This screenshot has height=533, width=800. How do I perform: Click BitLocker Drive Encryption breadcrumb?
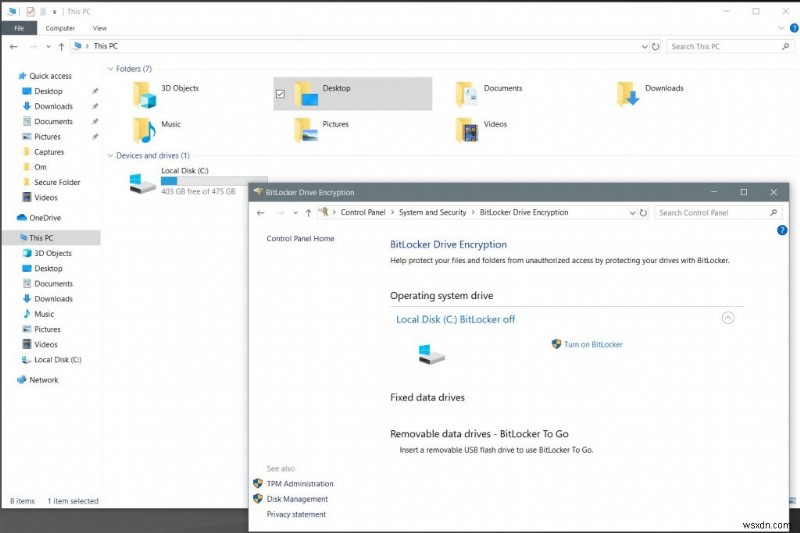(x=524, y=212)
